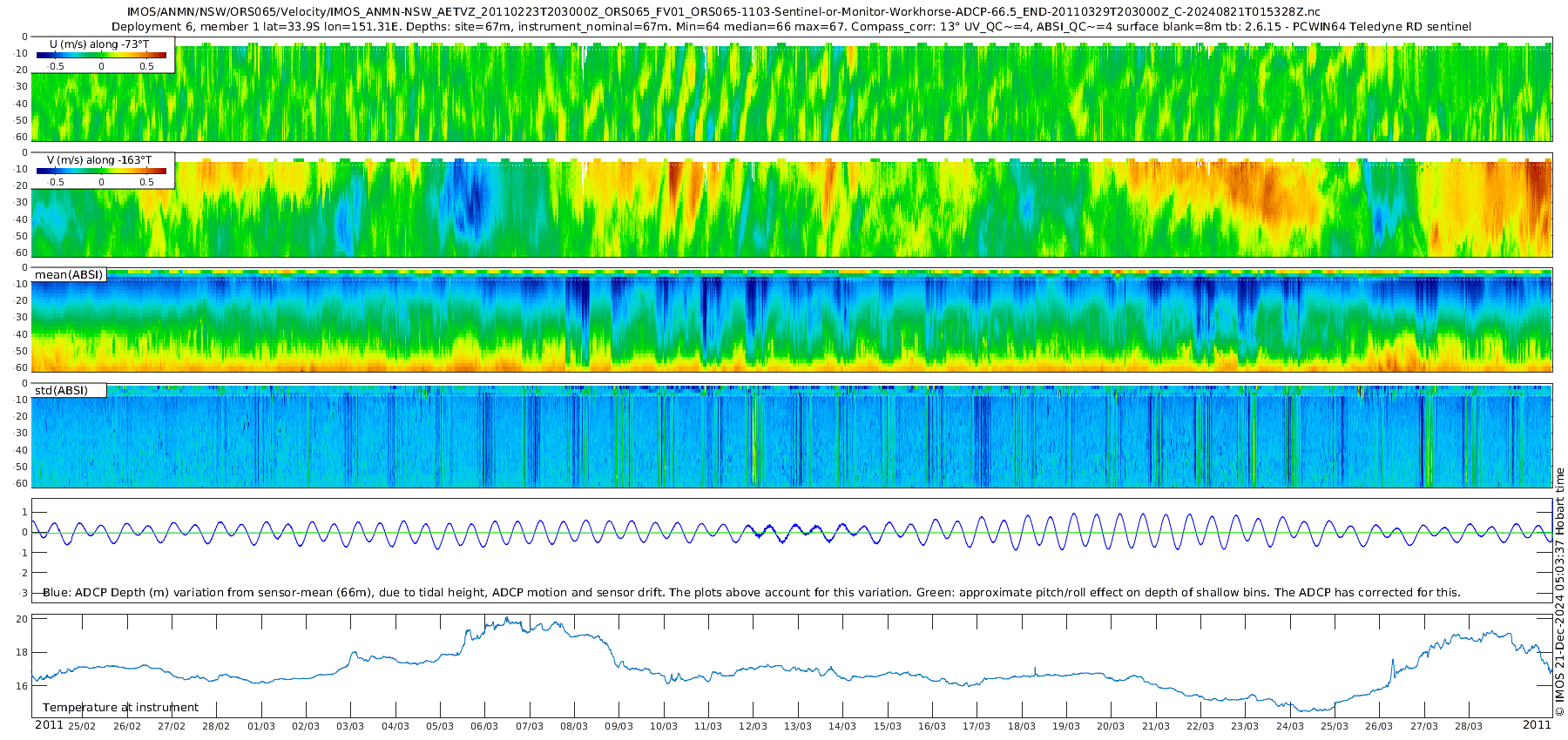Click the 14/03 date tick label

(842, 726)
